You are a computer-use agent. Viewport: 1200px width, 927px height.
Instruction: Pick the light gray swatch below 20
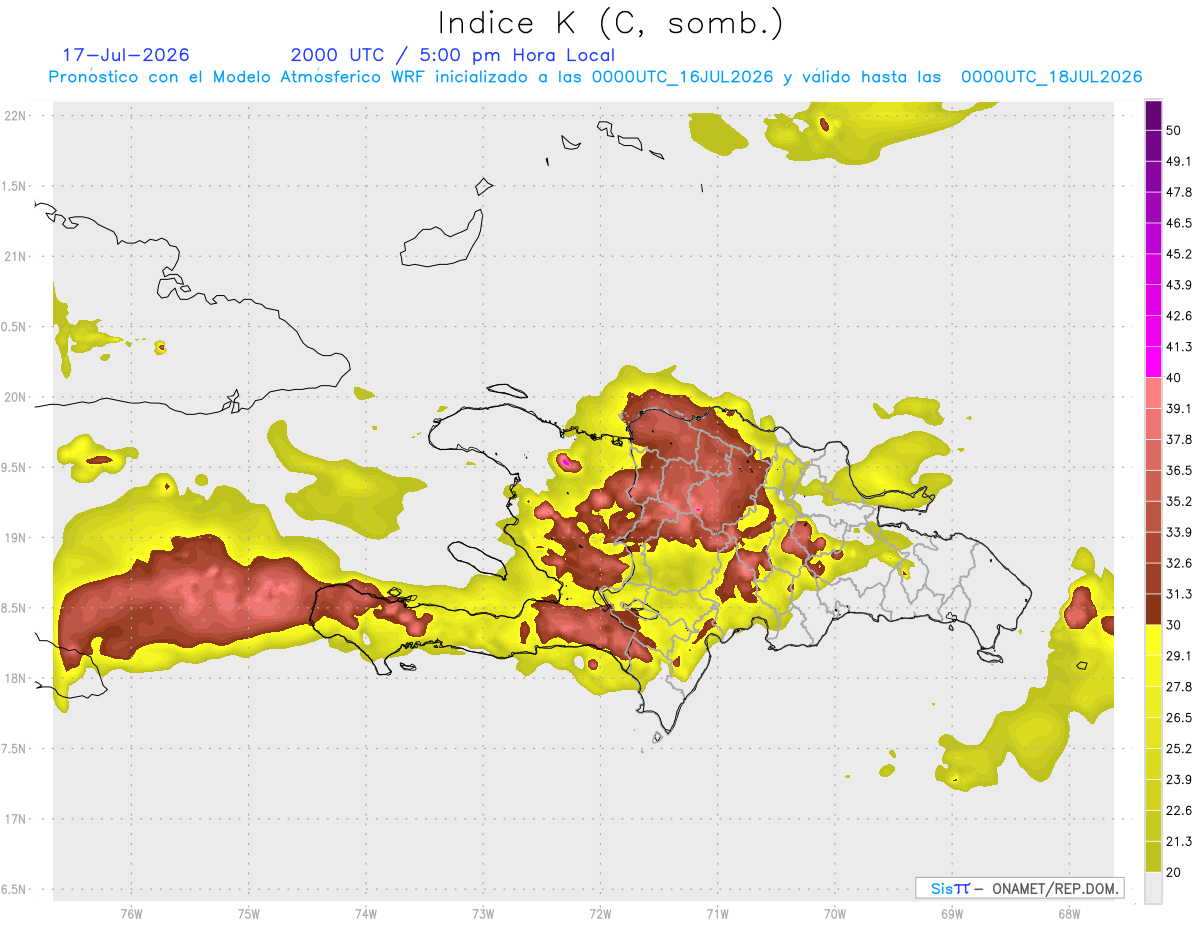[1153, 887]
